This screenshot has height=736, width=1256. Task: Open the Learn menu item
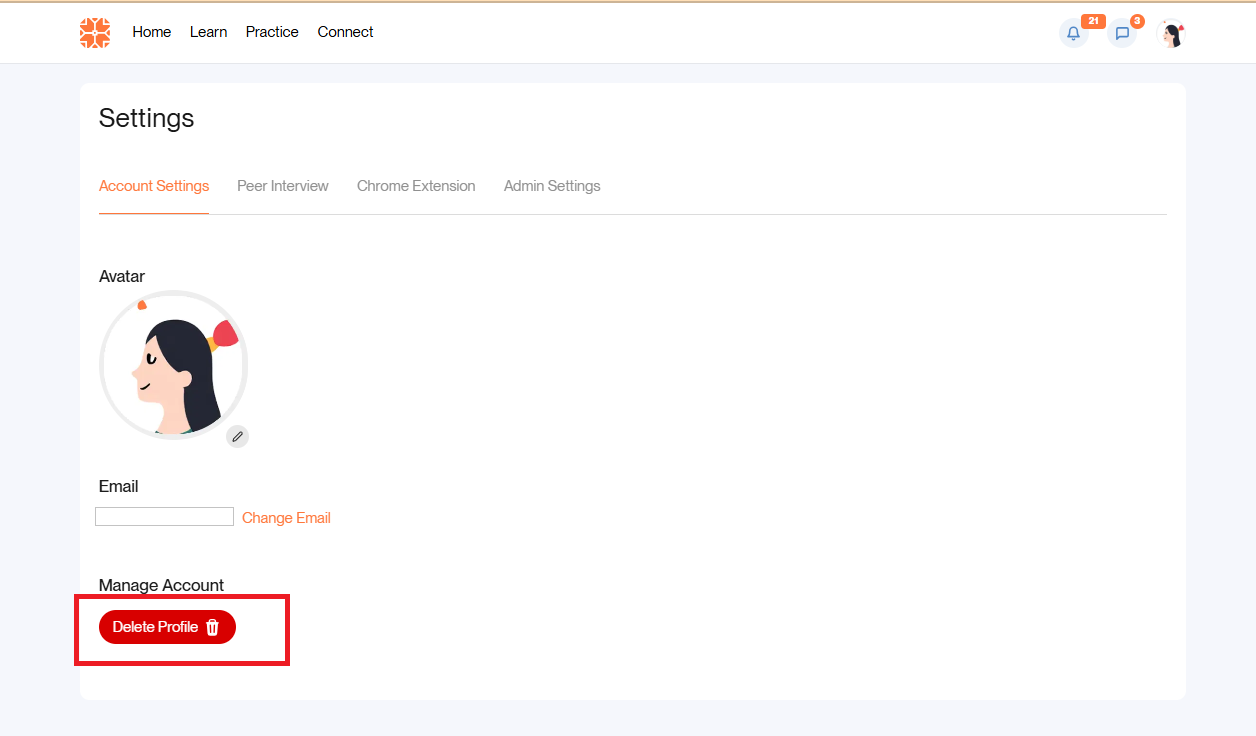coord(208,32)
